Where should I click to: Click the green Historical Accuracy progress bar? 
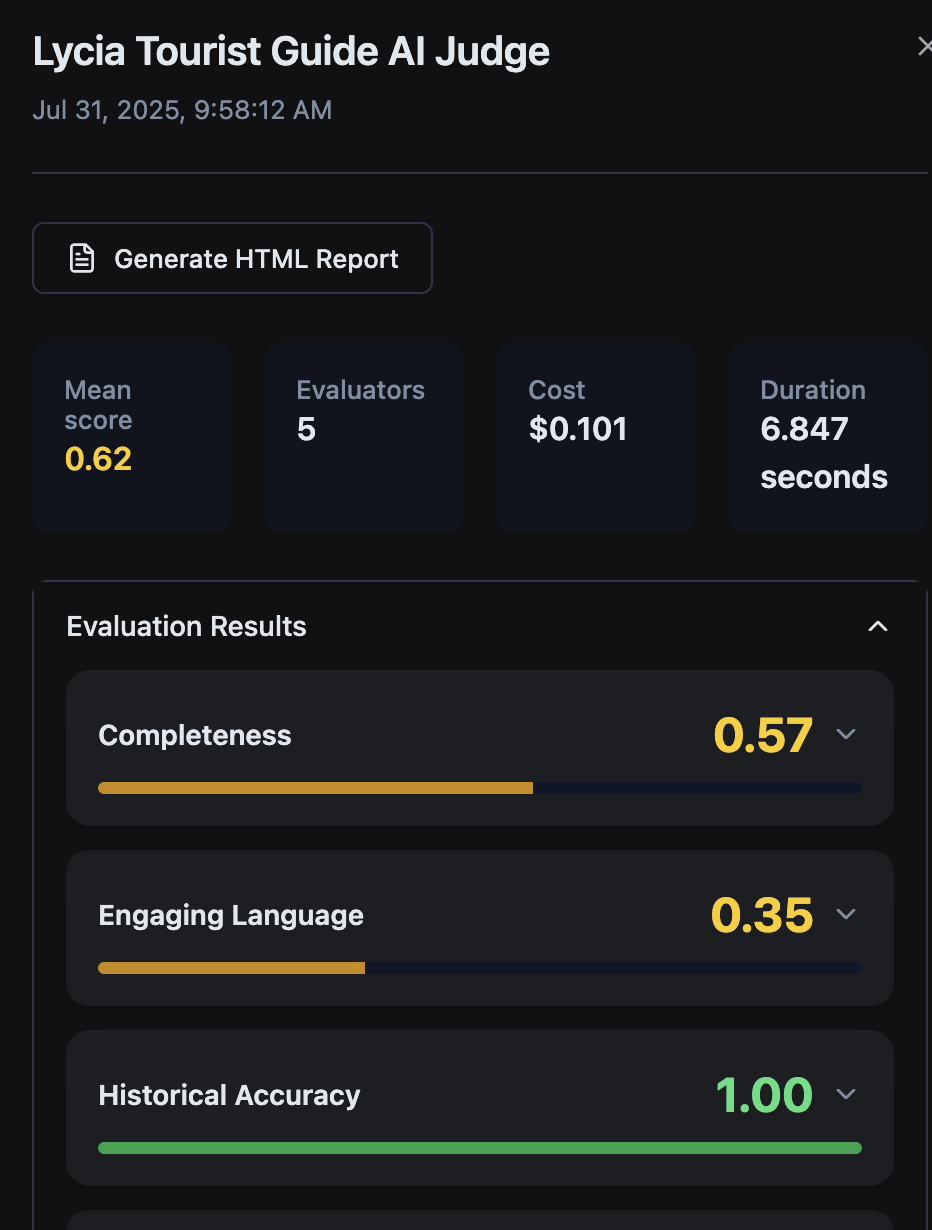[x=479, y=1148]
